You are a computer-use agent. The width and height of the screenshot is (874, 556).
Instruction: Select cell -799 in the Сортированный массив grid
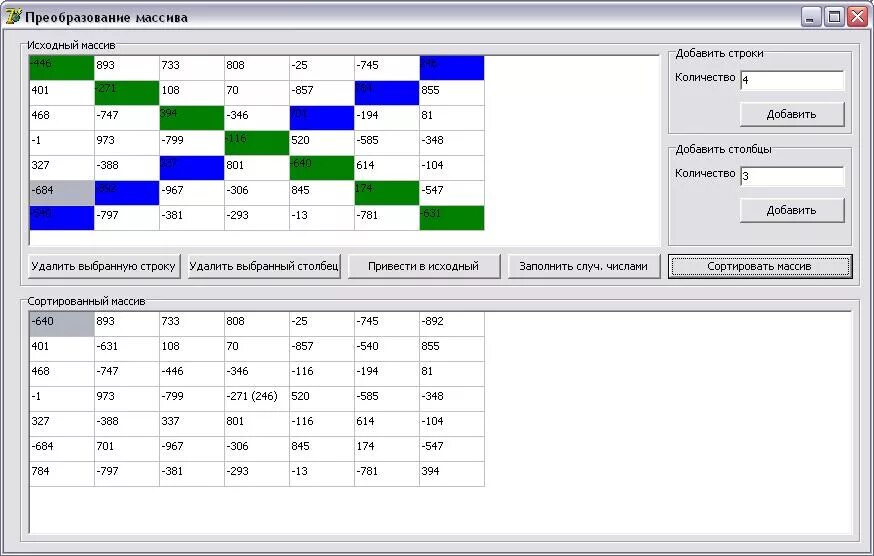tap(192, 399)
